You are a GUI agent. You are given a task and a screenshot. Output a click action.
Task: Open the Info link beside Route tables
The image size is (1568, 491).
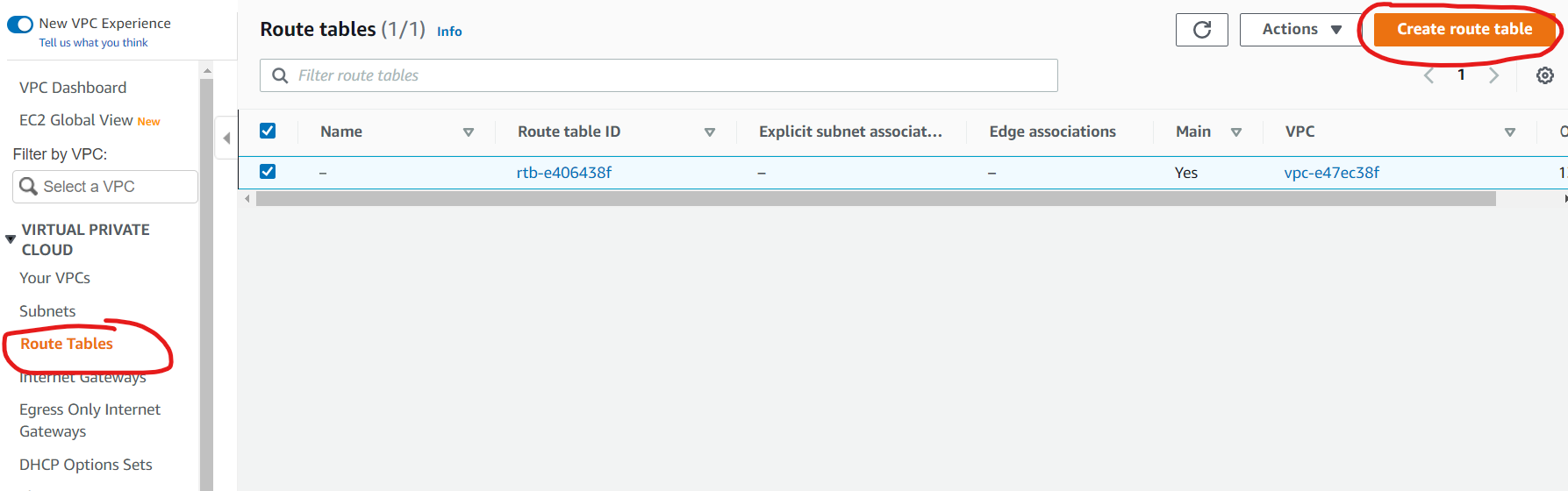(449, 32)
